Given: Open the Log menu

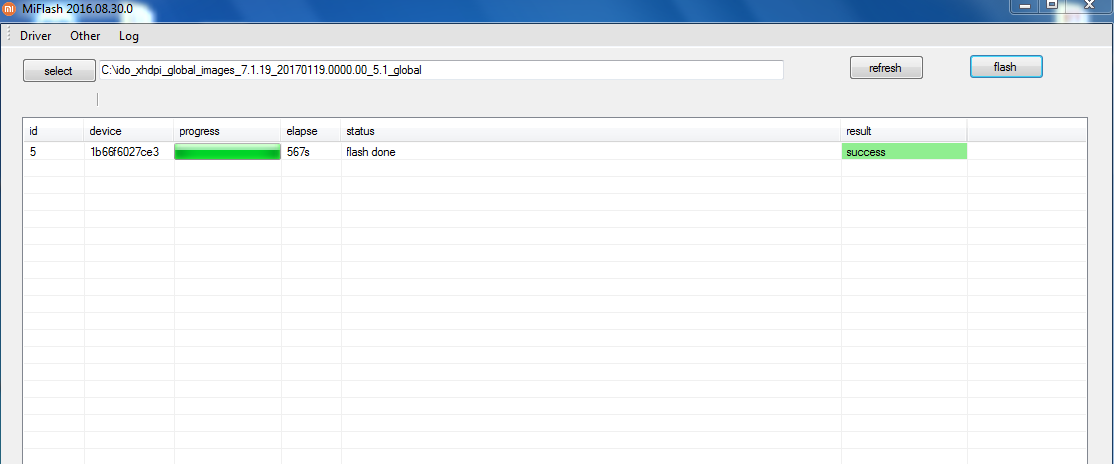Looking at the screenshot, I should click(129, 36).
